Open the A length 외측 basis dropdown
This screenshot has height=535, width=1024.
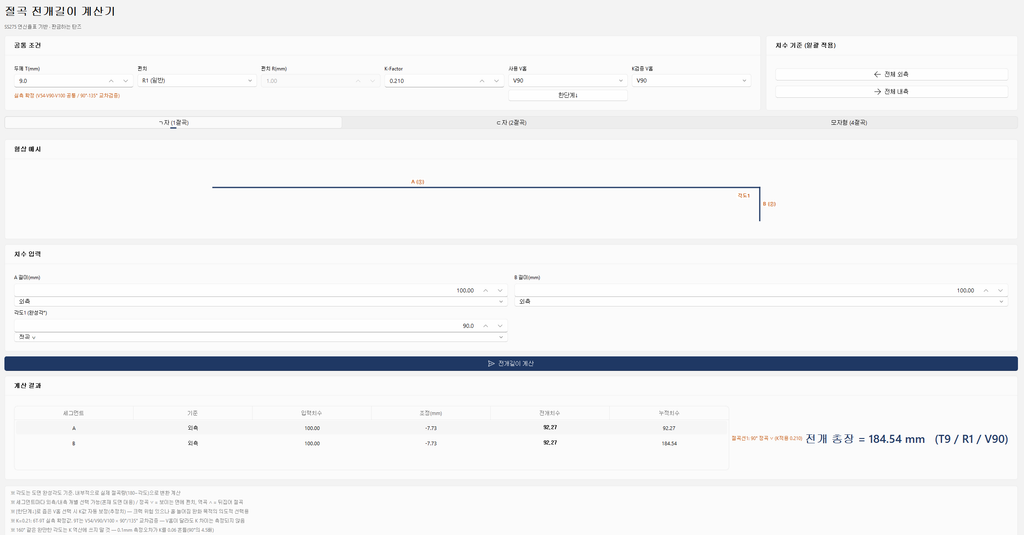(261, 302)
